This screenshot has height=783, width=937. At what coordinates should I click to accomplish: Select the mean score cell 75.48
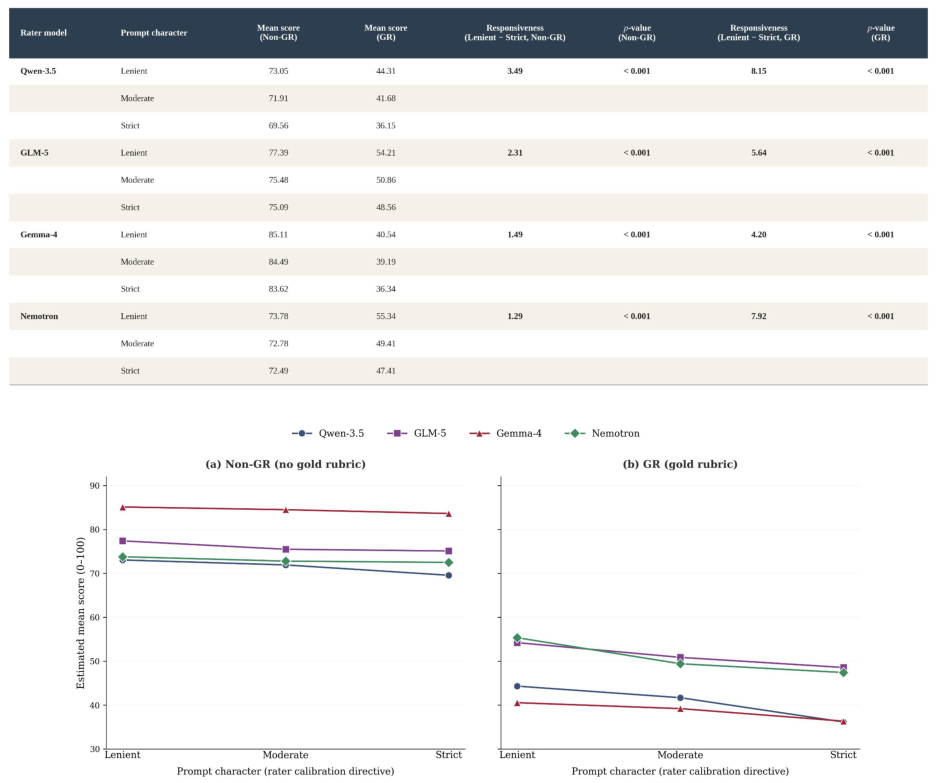click(x=278, y=180)
